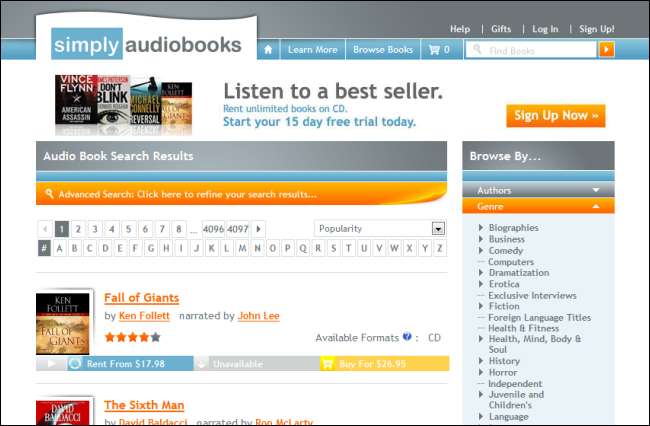Click the Fall of Giants cover thumbnail
650x426 pixels.
(x=63, y=324)
